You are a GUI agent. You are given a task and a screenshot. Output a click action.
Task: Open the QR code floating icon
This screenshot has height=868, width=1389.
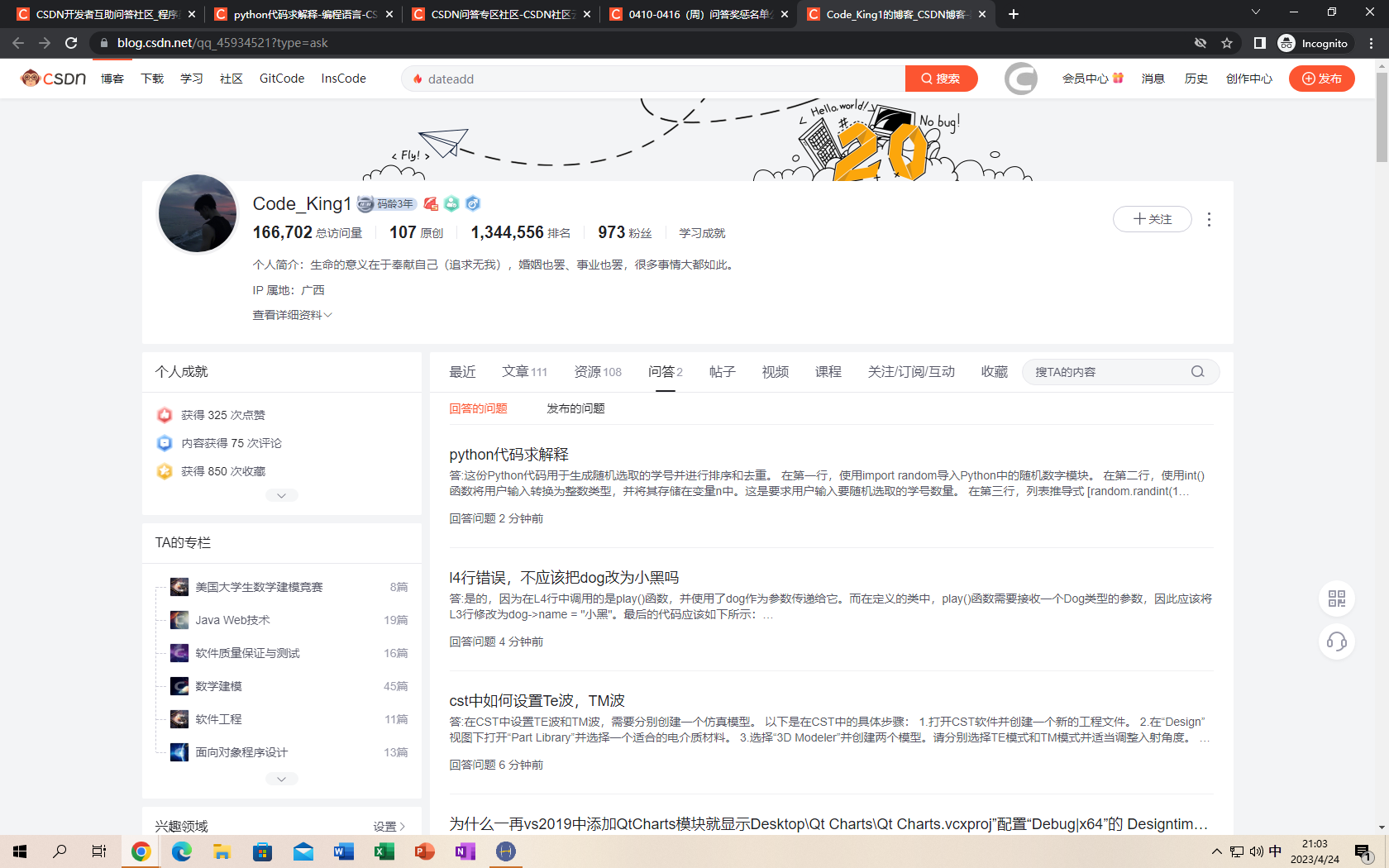(x=1337, y=599)
